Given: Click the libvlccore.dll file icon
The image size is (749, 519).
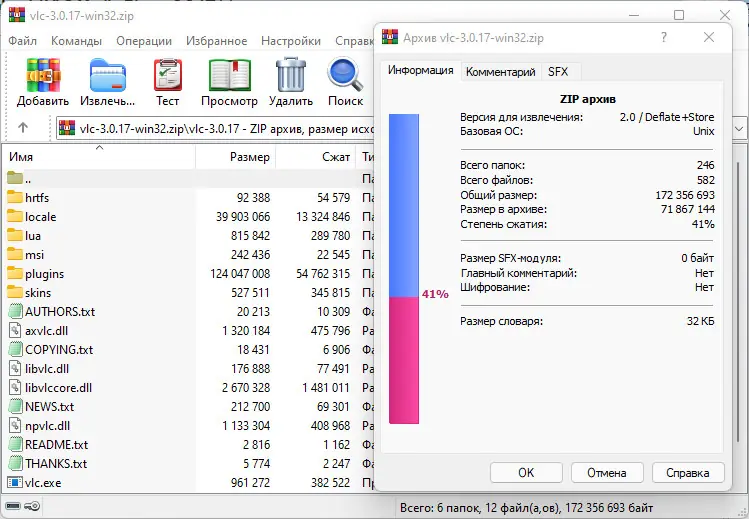Looking at the screenshot, I should (x=15, y=387).
